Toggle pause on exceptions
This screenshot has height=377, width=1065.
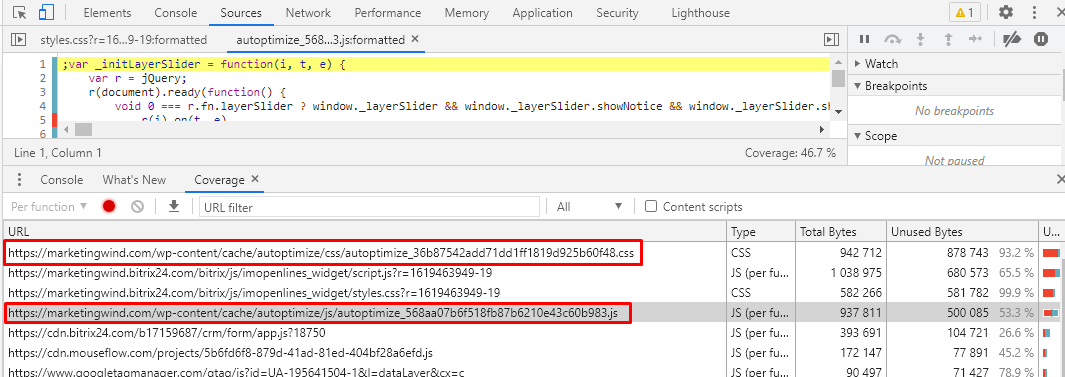coord(1041,39)
